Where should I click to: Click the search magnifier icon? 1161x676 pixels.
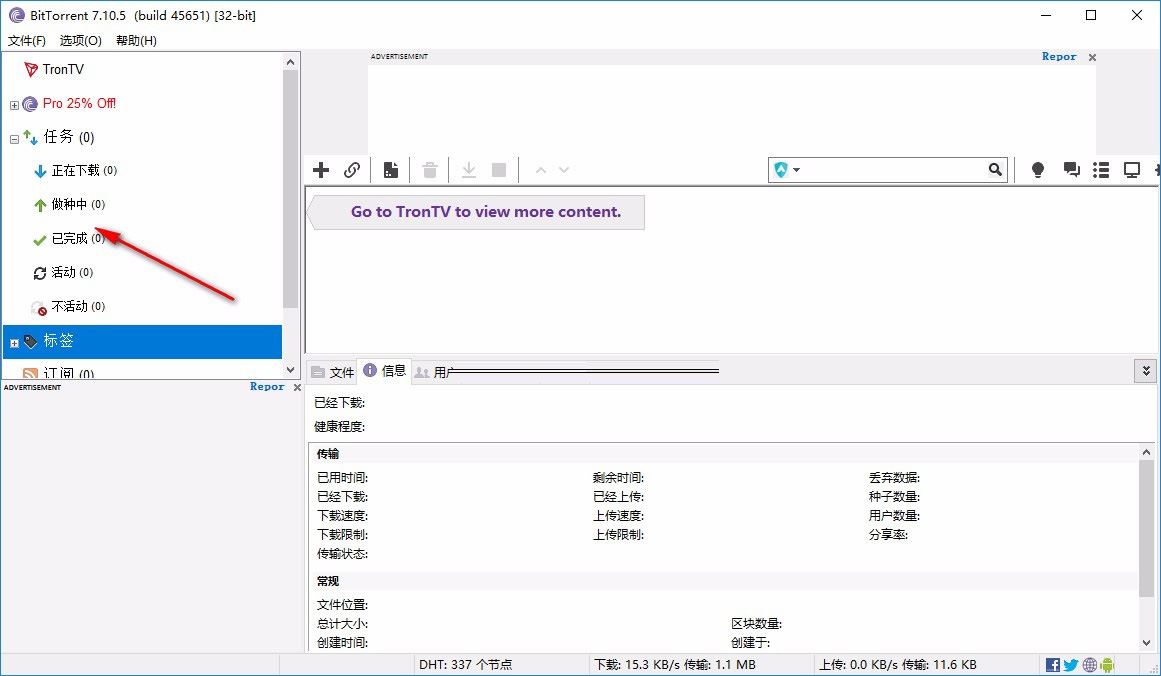(x=995, y=170)
